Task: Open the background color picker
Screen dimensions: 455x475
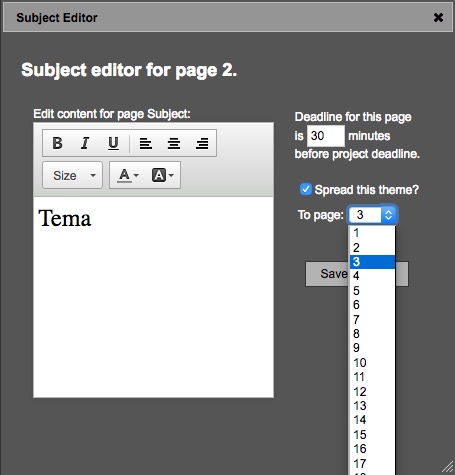Action: click(x=163, y=175)
